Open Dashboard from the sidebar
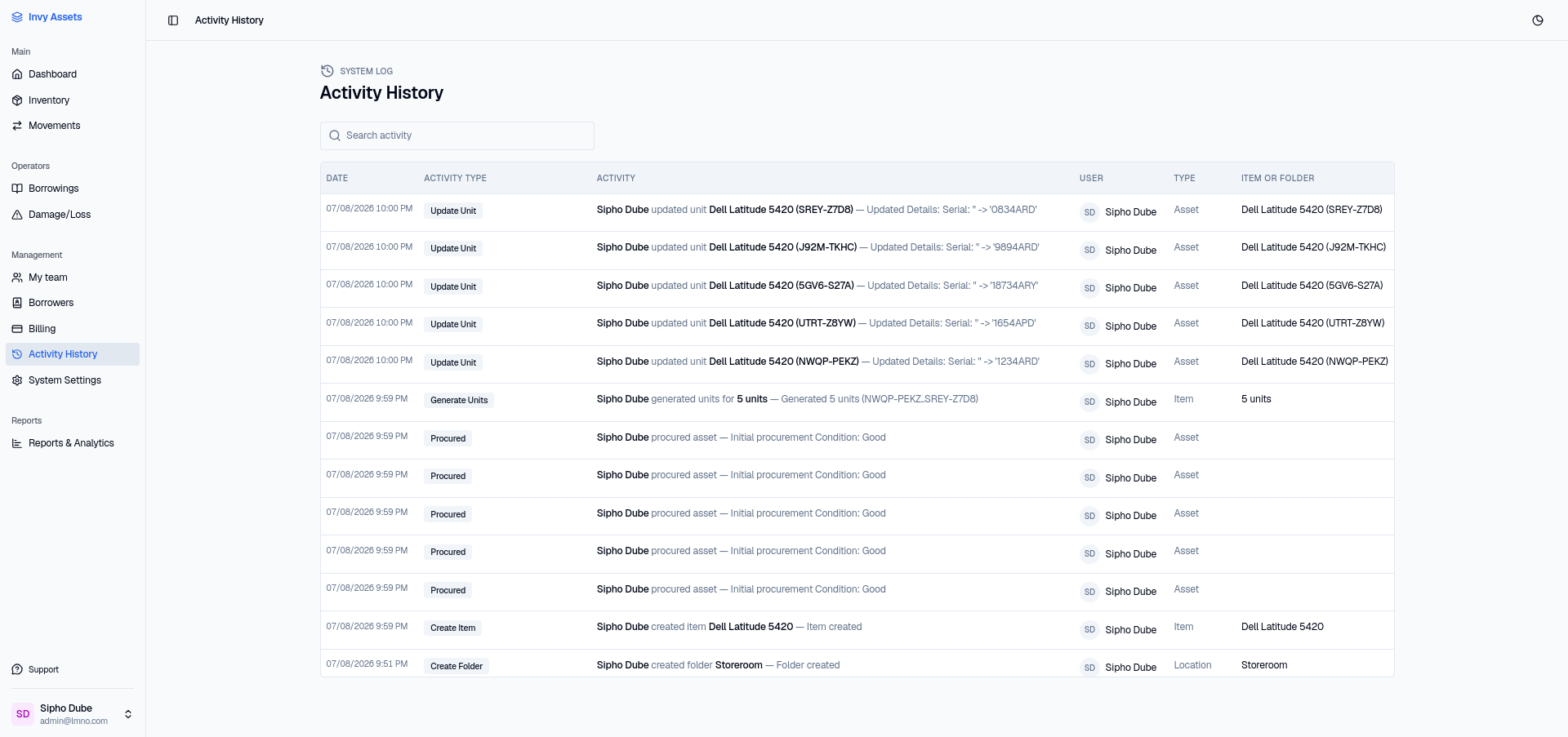This screenshot has width=1568, height=737. (x=73, y=74)
